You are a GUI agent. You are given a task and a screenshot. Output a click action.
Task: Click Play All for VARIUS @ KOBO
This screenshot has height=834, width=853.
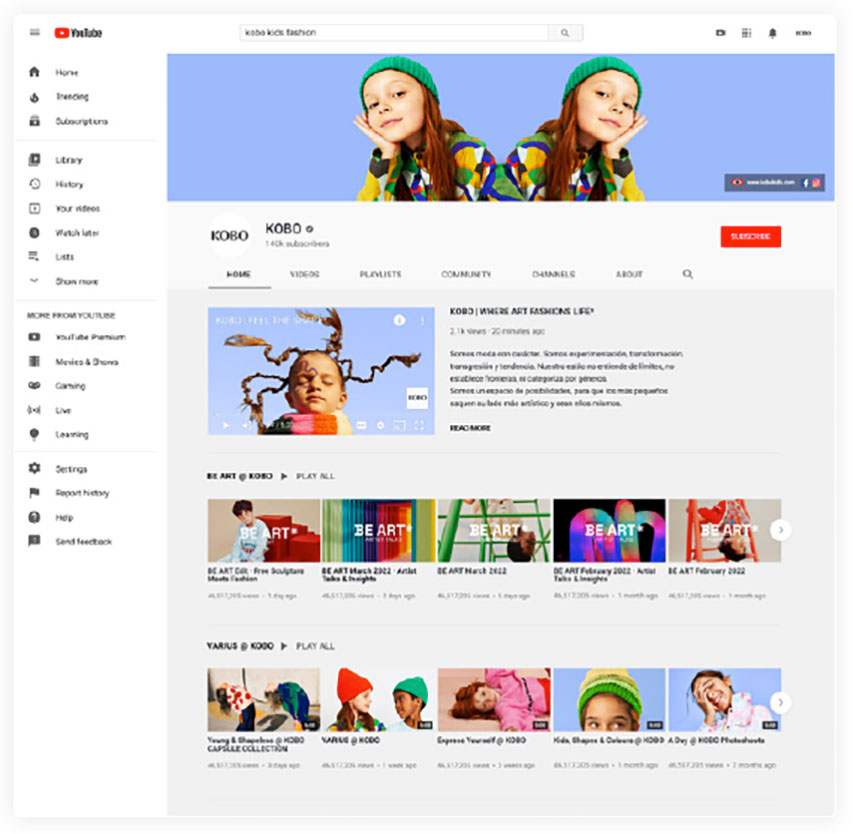pyautogui.click(x=315, y=646)
